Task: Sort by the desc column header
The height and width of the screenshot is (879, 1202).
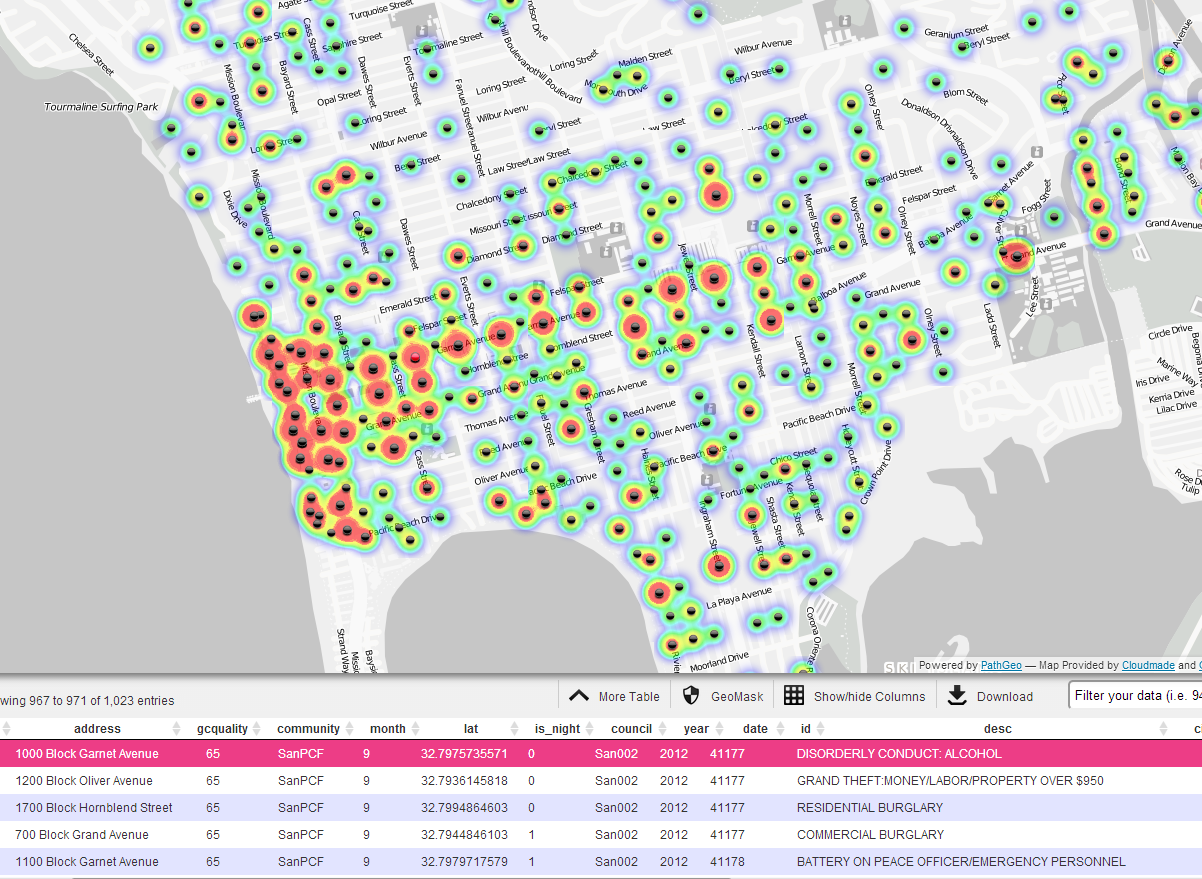Action: (x=998, y=729)
